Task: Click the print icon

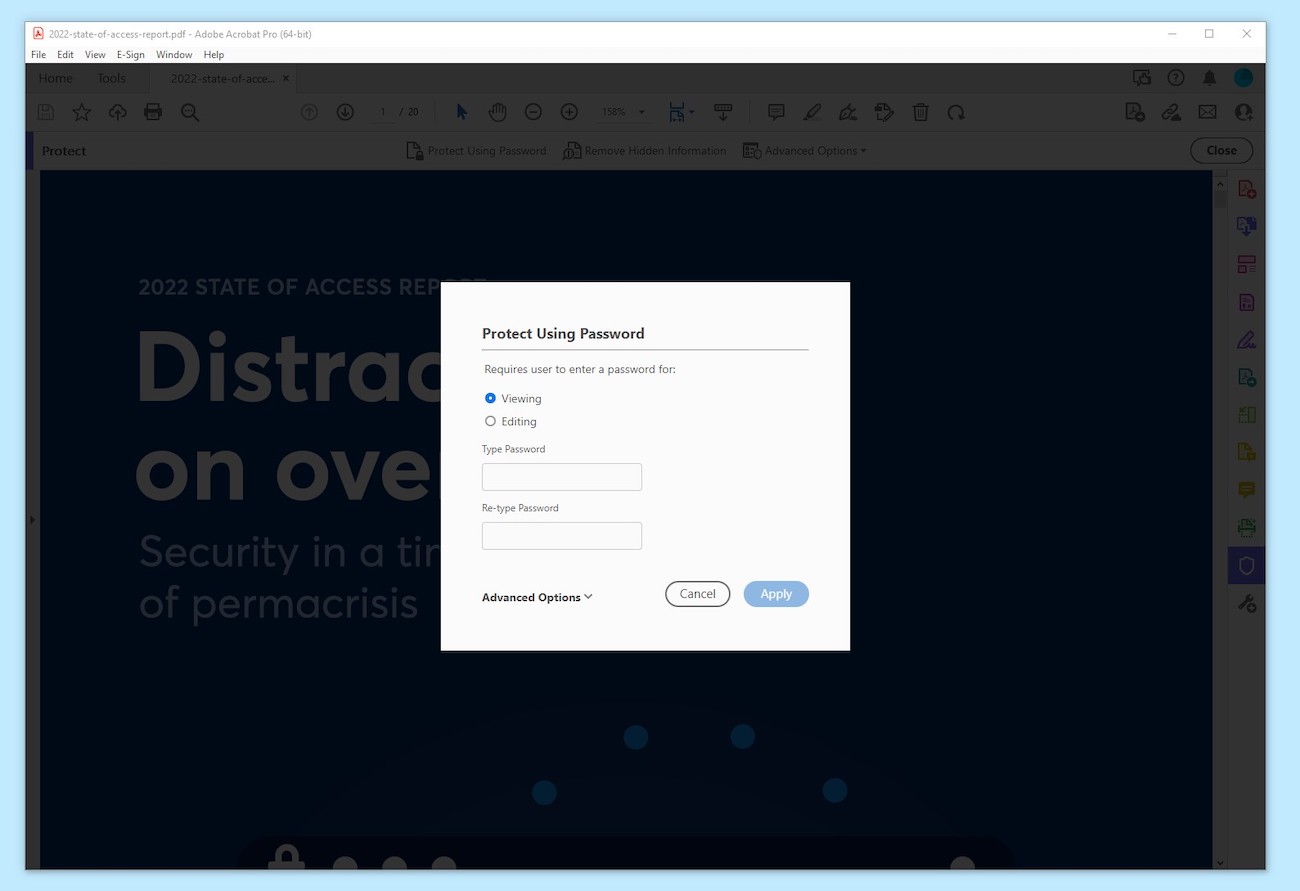Action: point(153,112)
